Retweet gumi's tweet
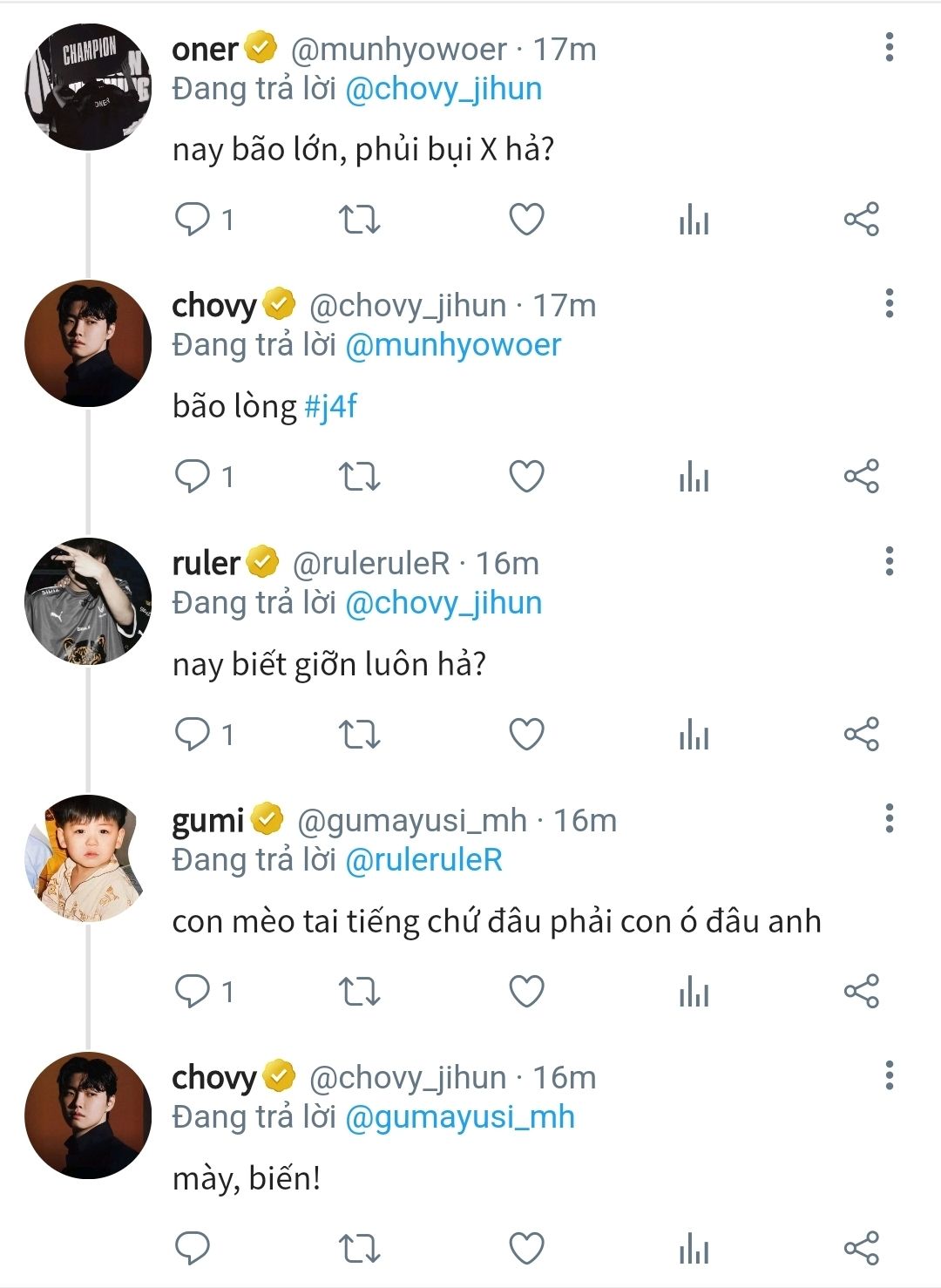Viewport: 941px width, 1288px height. pos(359,992)
